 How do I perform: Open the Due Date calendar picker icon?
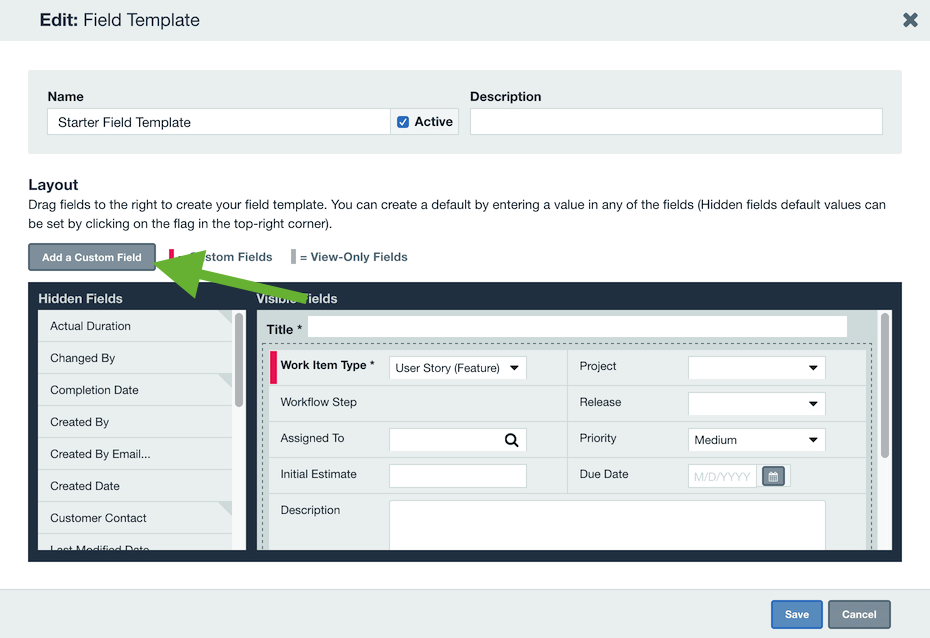pos(773,476)
